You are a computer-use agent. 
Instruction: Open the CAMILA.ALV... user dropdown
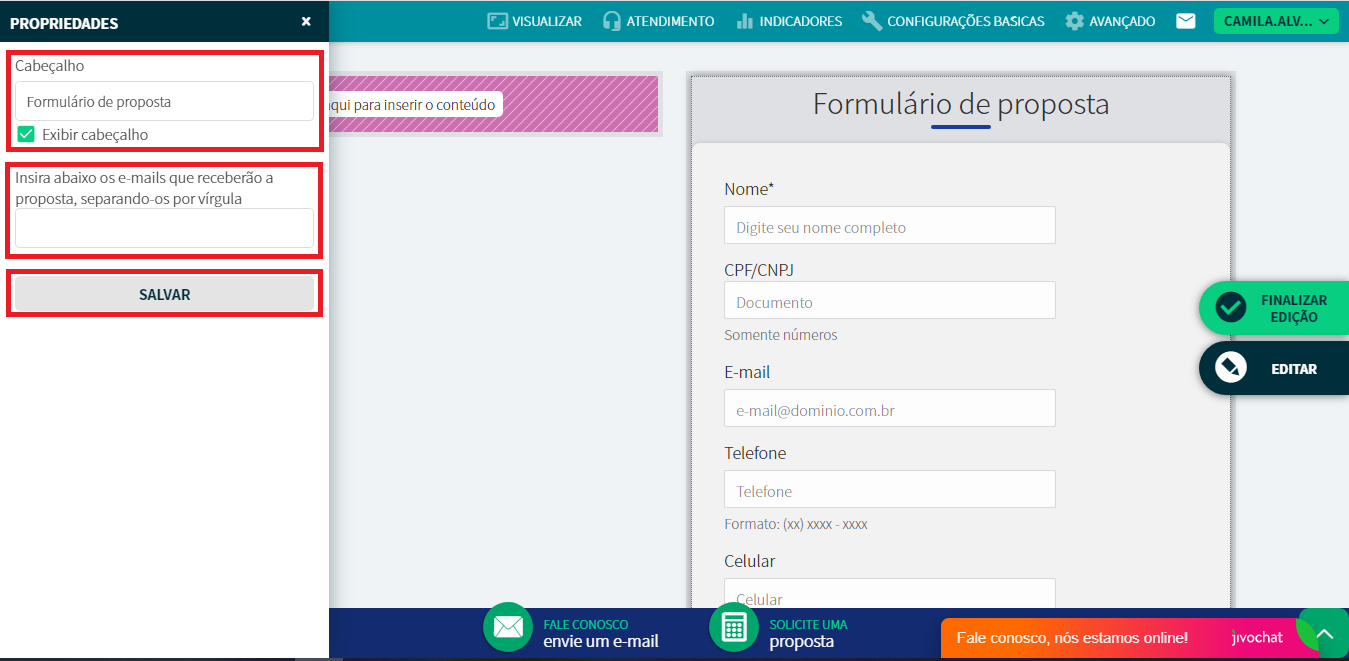[1275, 21]
